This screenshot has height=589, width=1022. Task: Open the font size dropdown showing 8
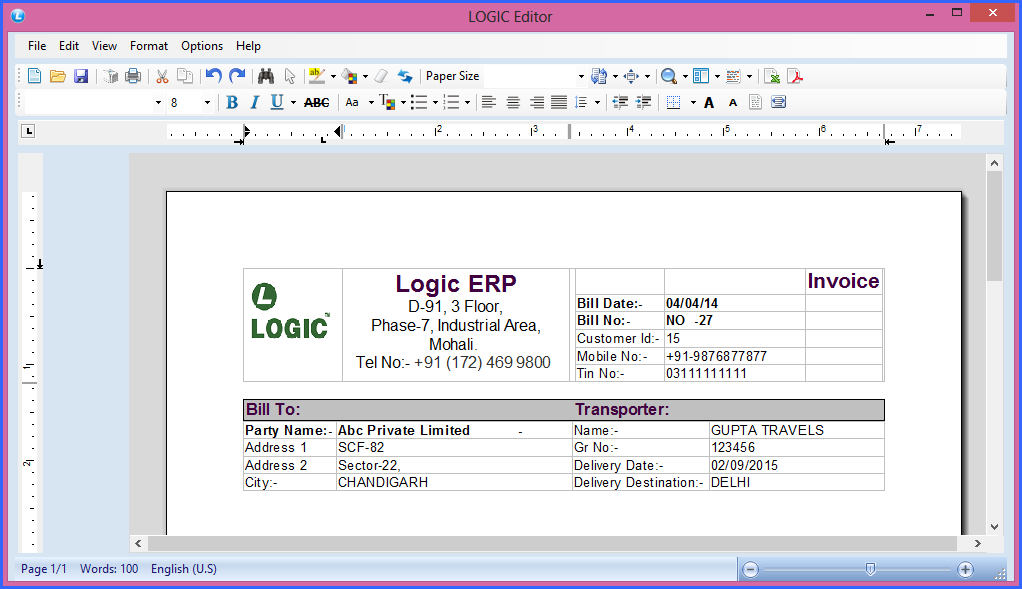click(x=207, y=102)
